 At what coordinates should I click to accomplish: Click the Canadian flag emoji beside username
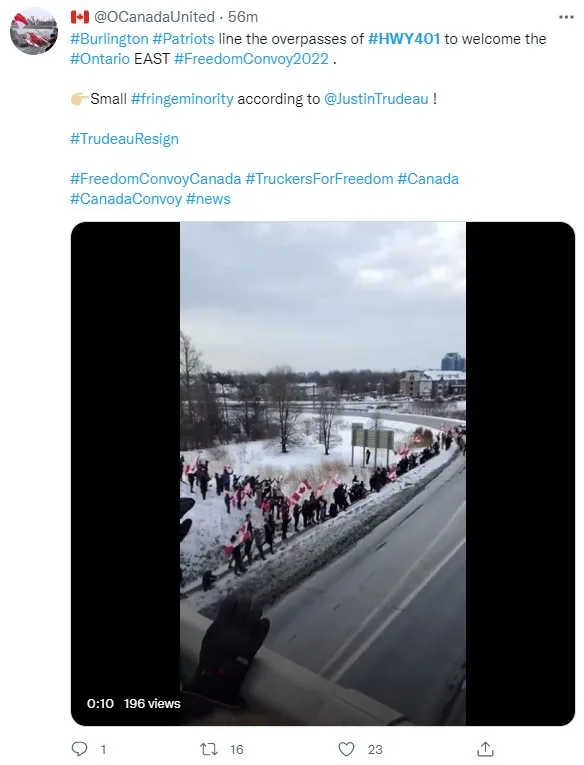[x=80, y=17]
